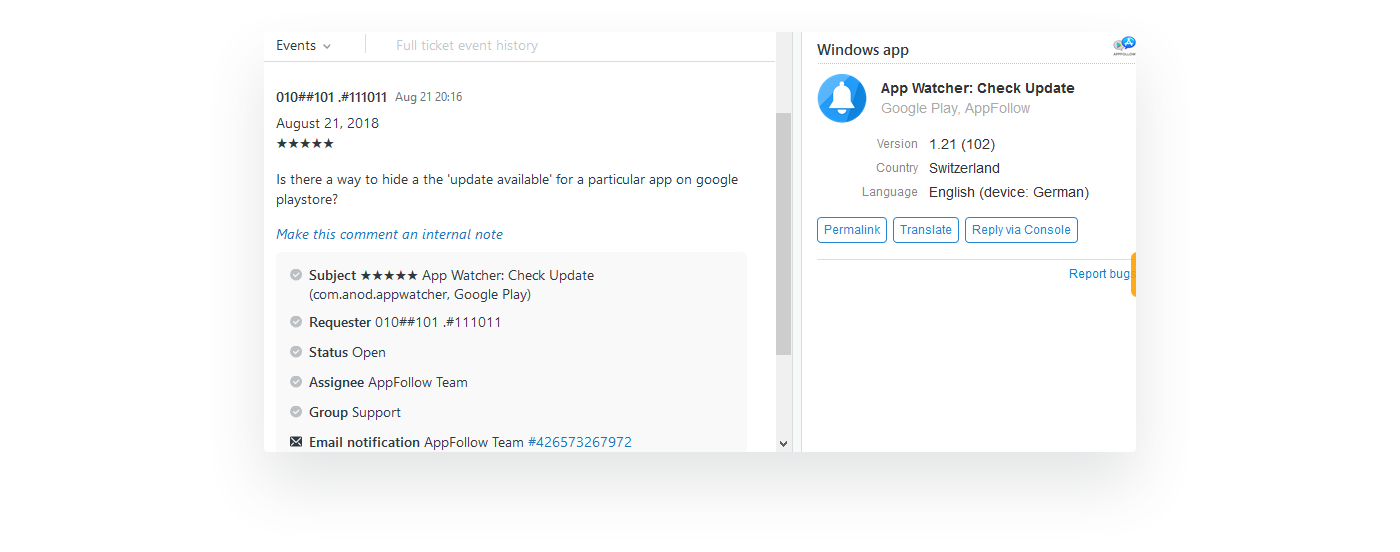Click Reply via Console button

pos(1021,230)
